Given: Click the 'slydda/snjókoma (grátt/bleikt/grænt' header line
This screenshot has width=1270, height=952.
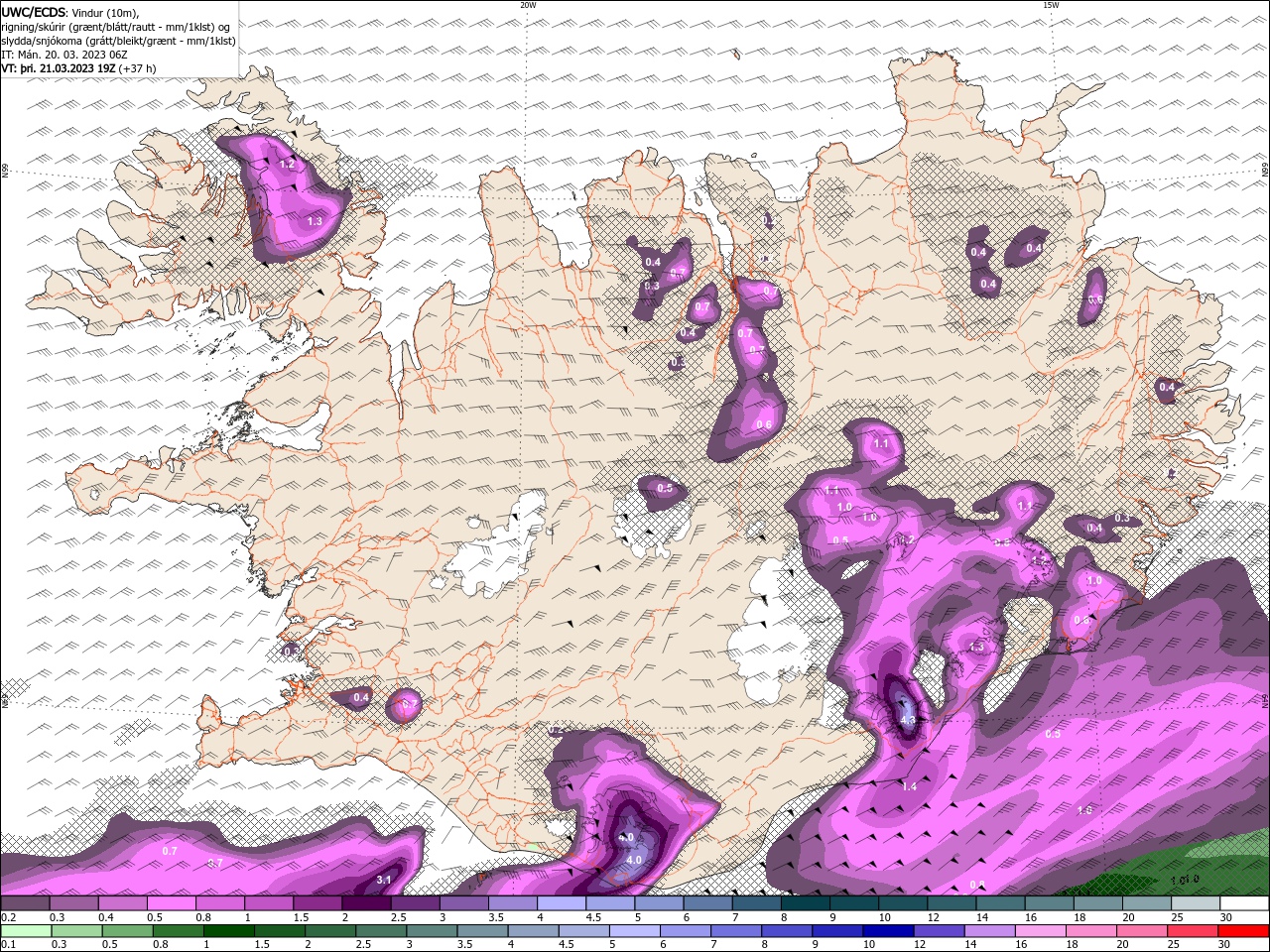Looking at the screenshot, I should pyautogui.click(x=119, y=41).
